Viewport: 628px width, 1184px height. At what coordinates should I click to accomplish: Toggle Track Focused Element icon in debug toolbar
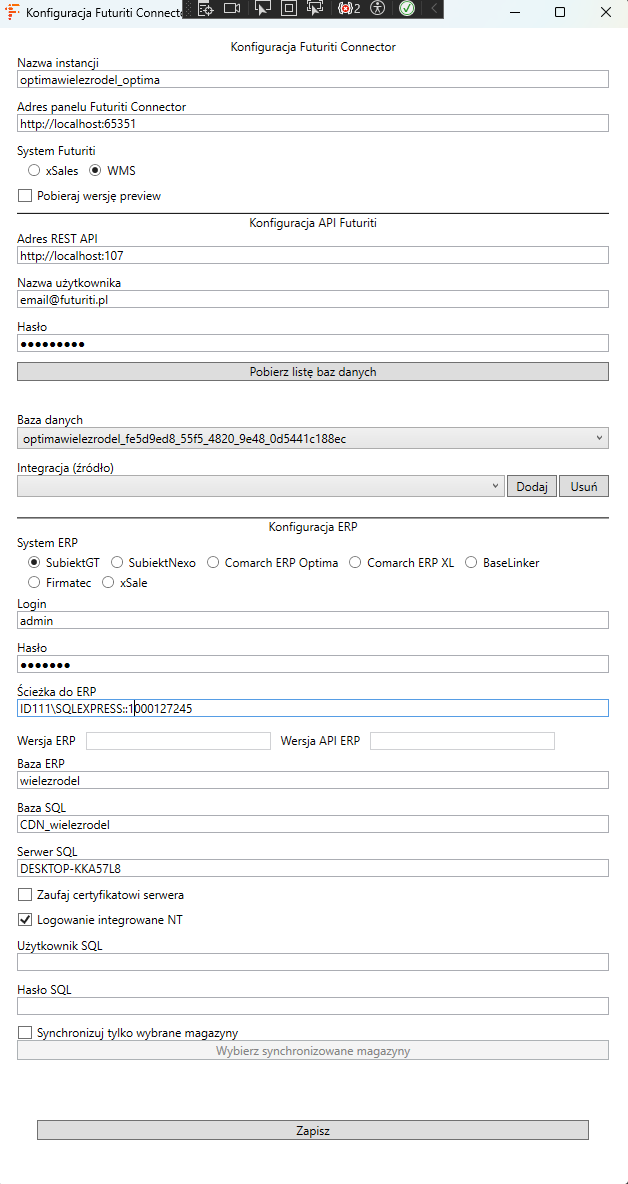[315, 8]
